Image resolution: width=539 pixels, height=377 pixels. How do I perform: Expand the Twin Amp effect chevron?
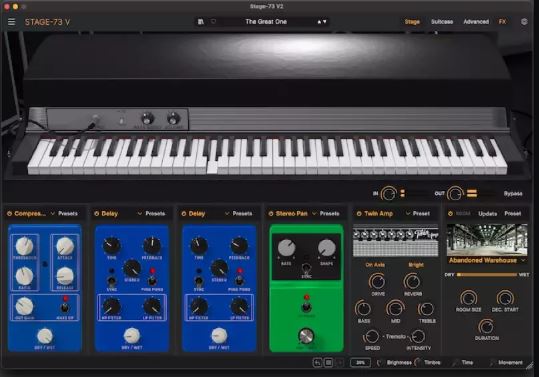tap(408, 214)
